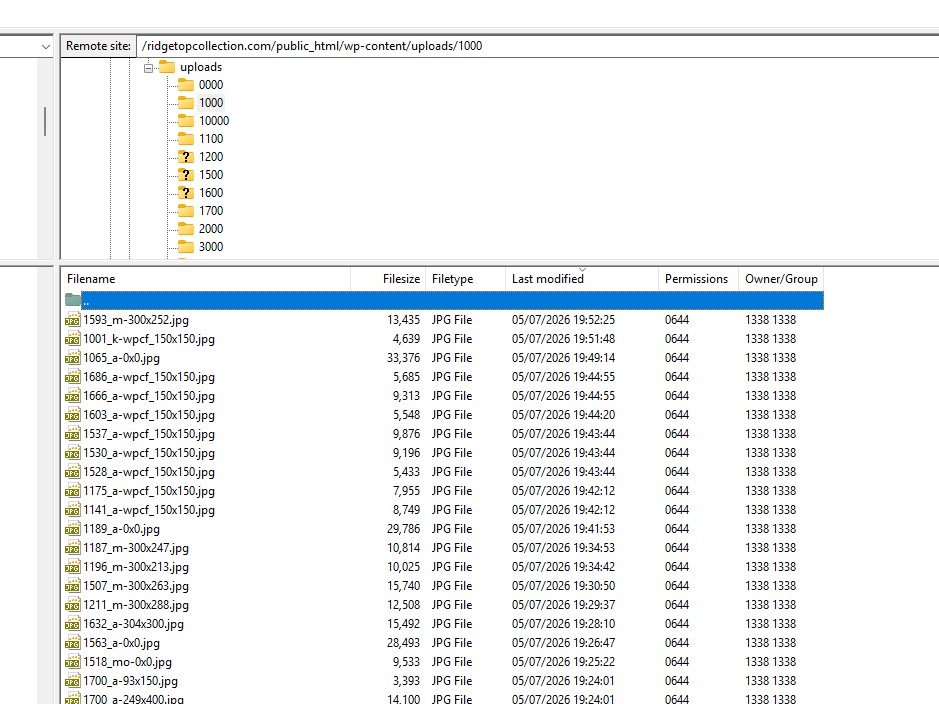Image resolution: width=939 pixels, height=704 pixels.
Task: Select file 1175_a-wpcf_150x150.jpg
Action: tap(149, 491)
